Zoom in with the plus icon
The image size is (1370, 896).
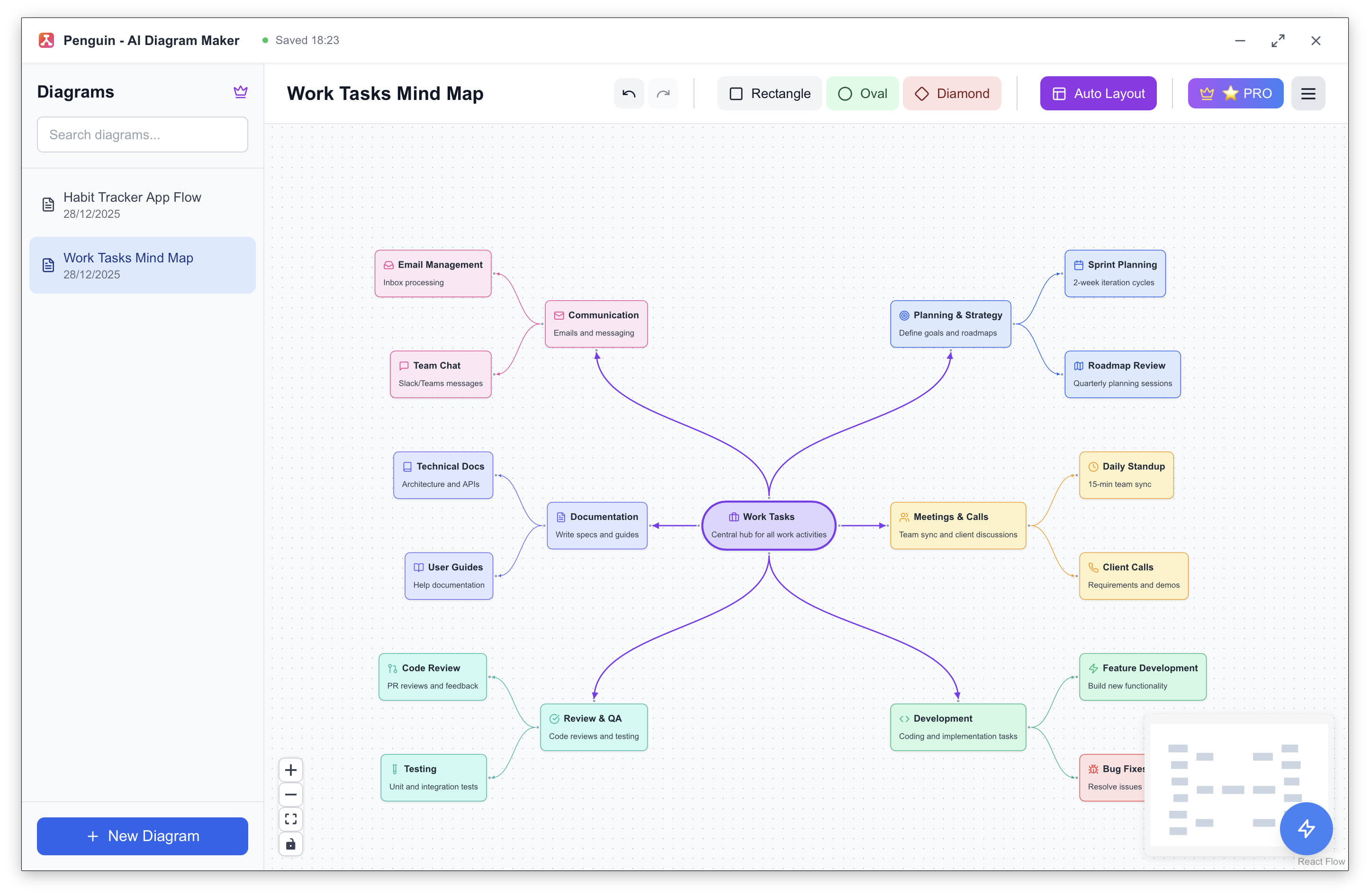click(291, 770)
